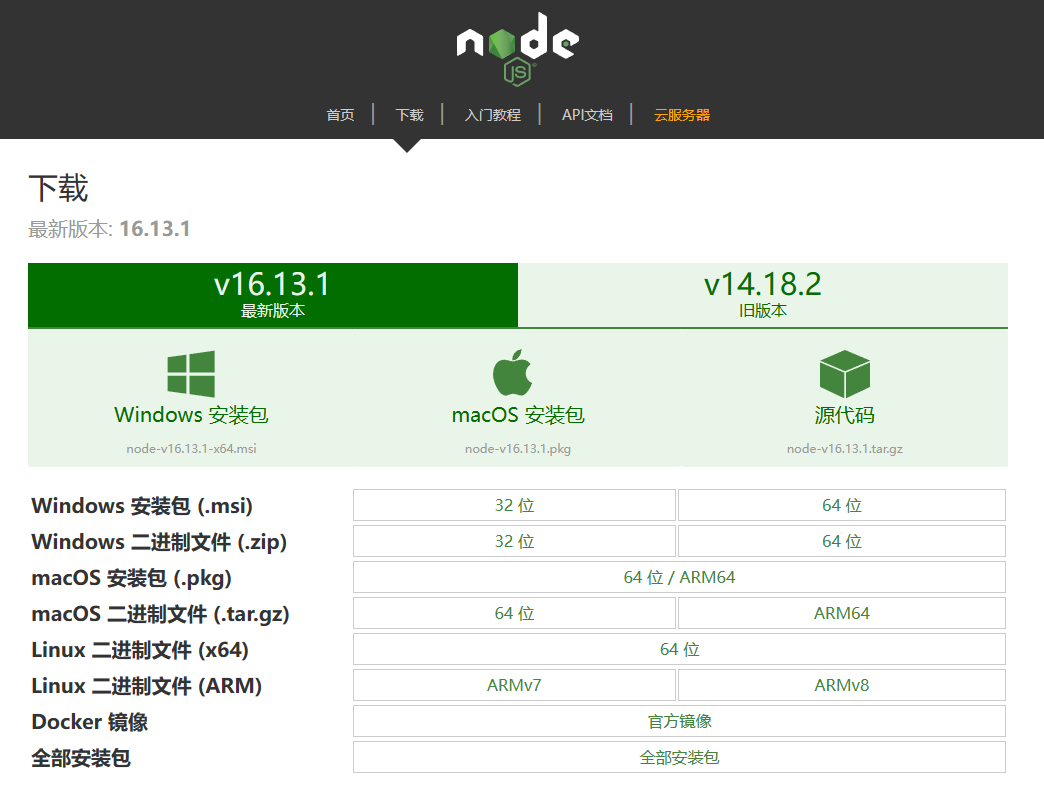
Task: Click the 下载 page heading
Action: coord(59,188)
